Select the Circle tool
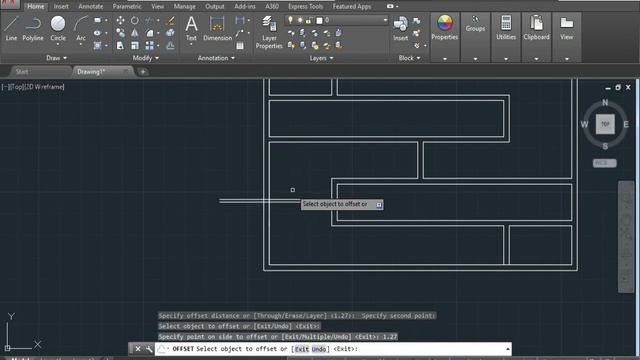Viewport: 640px width, 360px height. [58, 28]
